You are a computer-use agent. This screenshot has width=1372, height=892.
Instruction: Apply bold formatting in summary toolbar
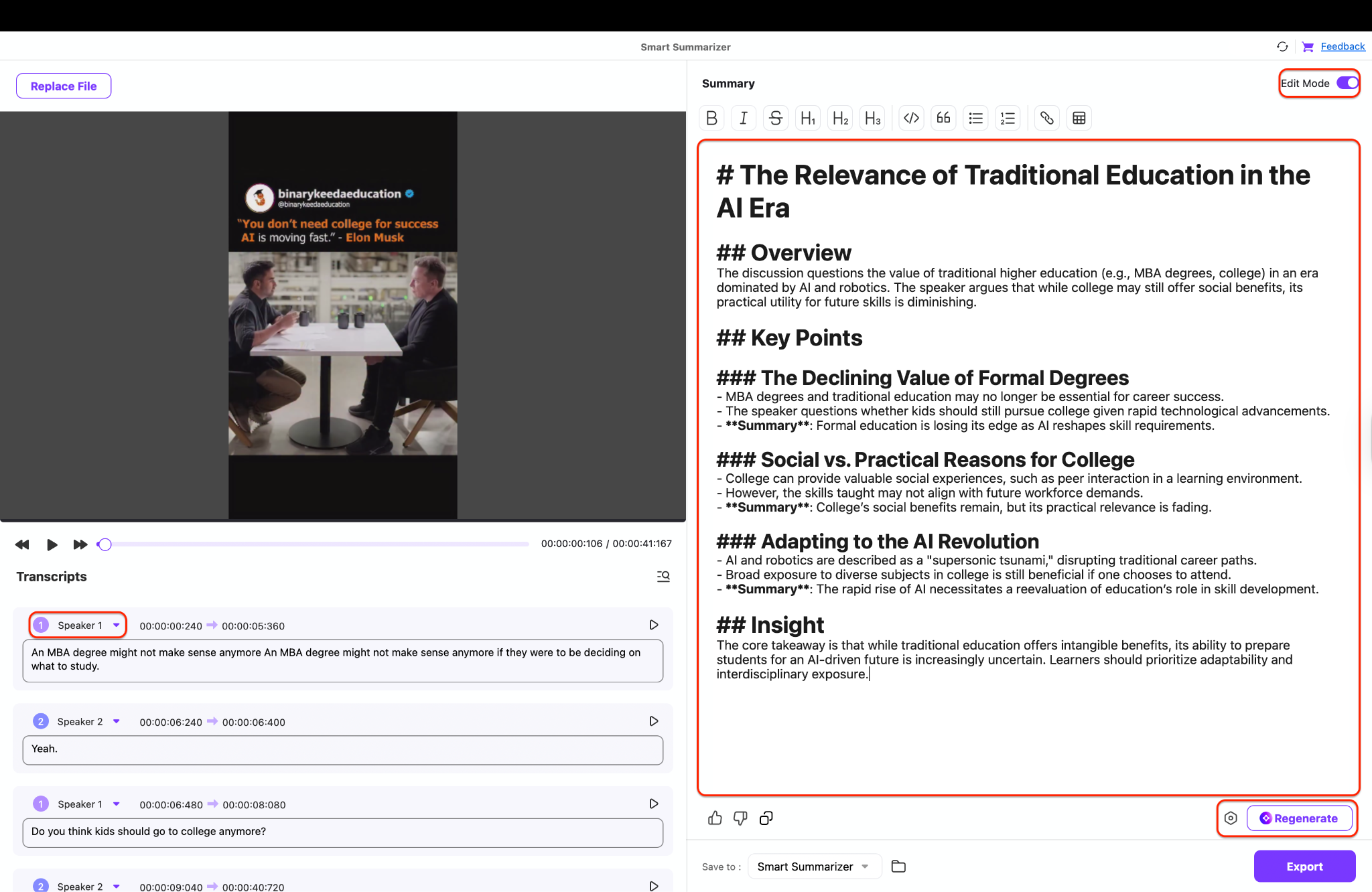pos(711,118)
